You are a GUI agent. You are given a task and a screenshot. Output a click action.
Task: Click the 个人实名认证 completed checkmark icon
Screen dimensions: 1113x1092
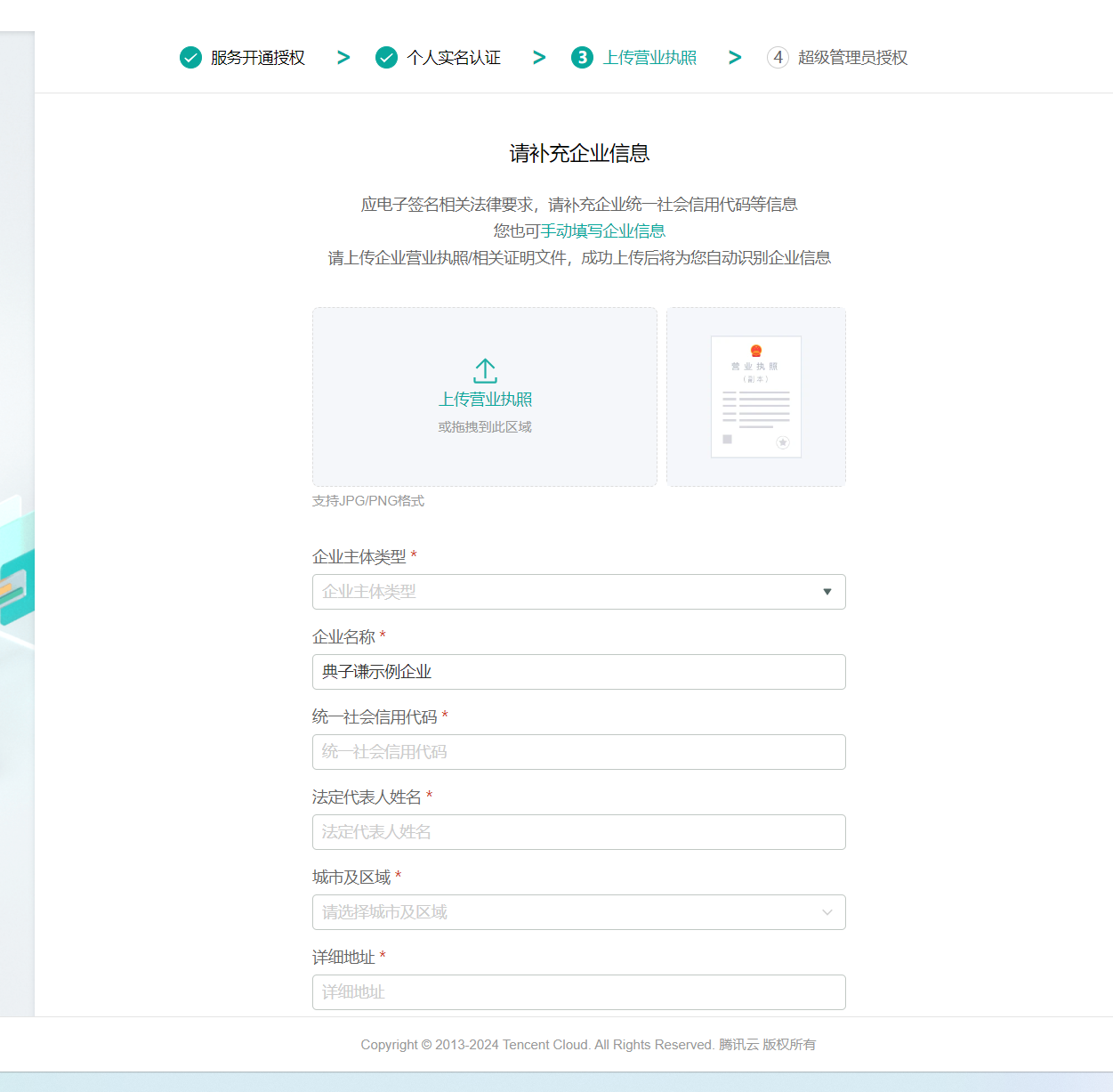(x=386, y=58)
